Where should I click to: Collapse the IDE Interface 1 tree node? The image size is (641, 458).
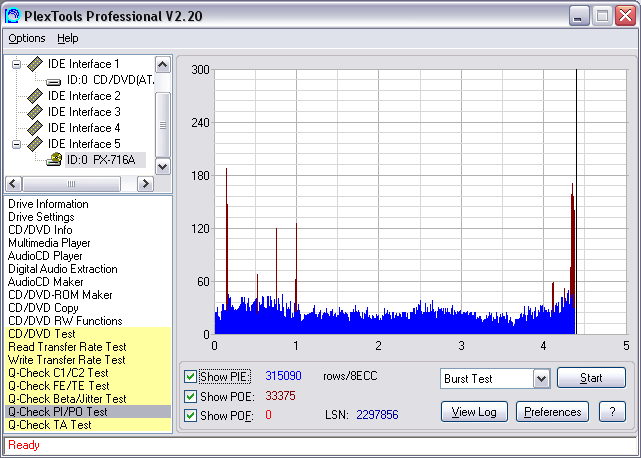point(16,64)
